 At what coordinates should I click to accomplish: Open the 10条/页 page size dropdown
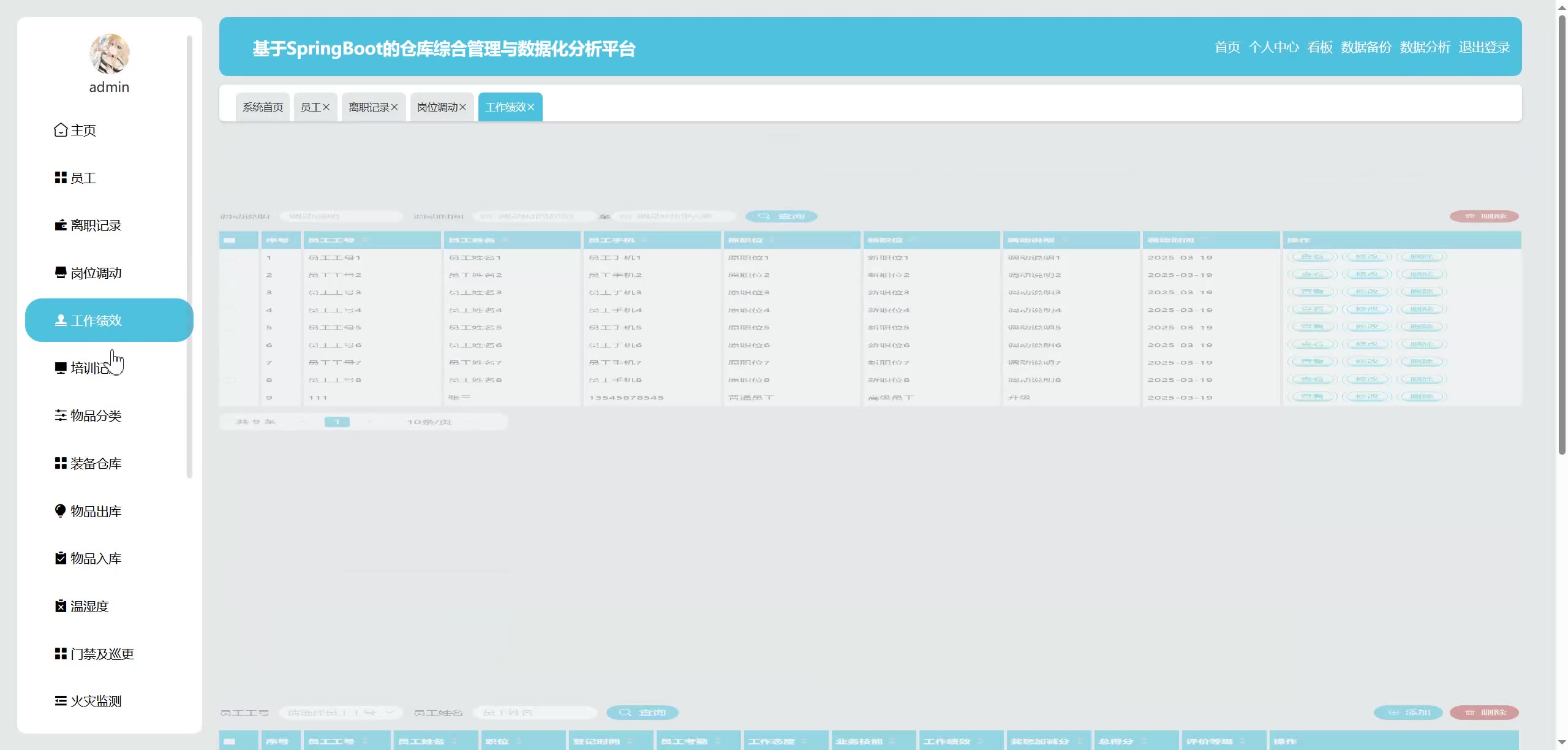(x=429, y=422)
